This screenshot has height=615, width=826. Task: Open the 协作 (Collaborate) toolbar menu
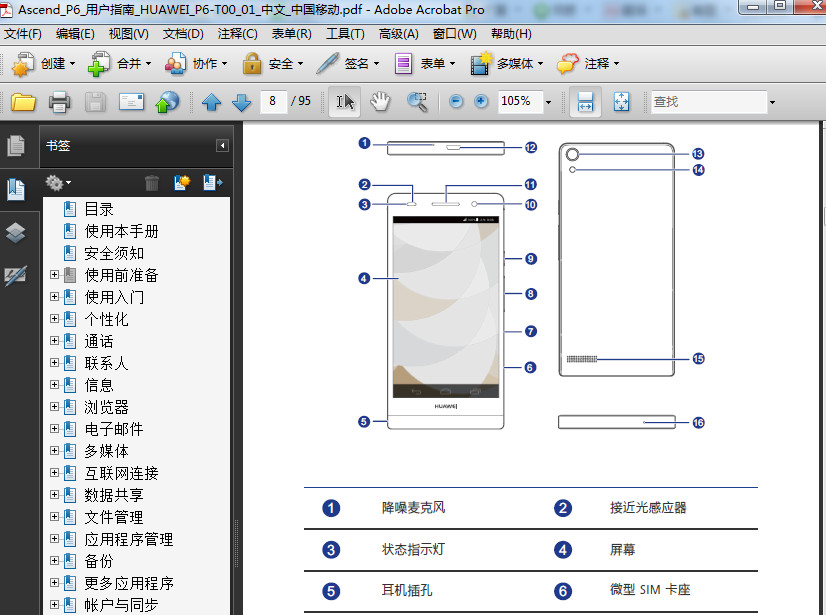[195, 64]
